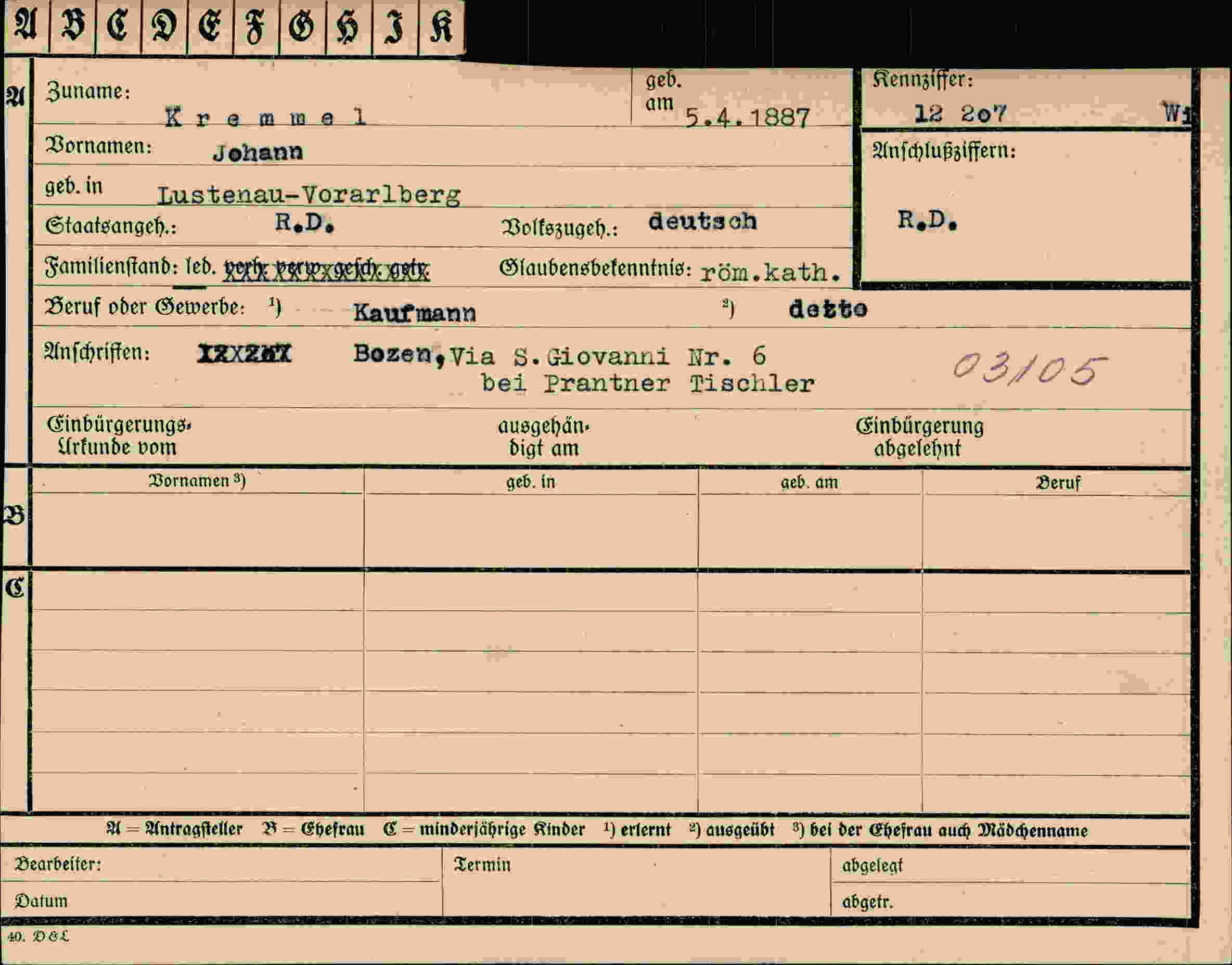This screenshot has height=965, width=1232.
Task: Click the legend 'A = Antragsteller'
Action: point(175,829)
